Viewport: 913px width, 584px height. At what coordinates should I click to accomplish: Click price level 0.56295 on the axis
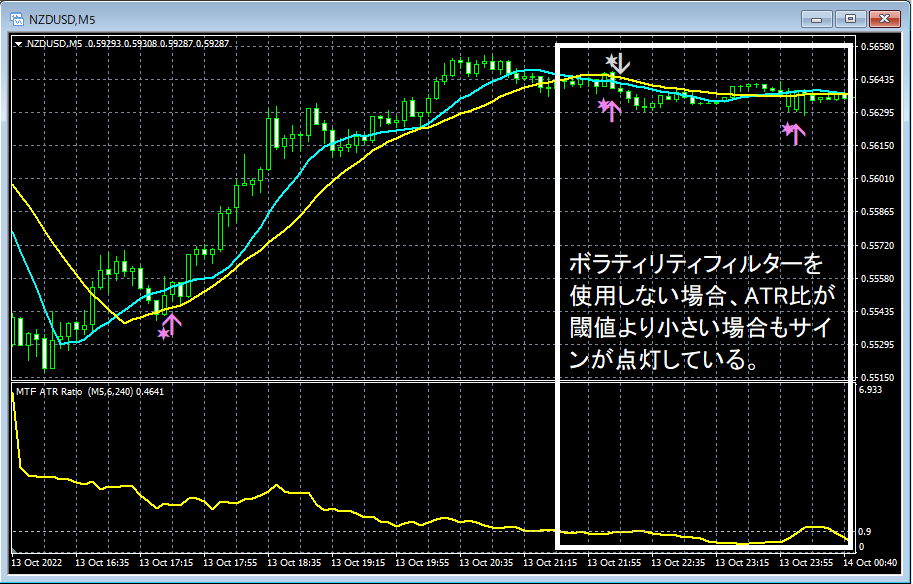click(x=877, y=112)
